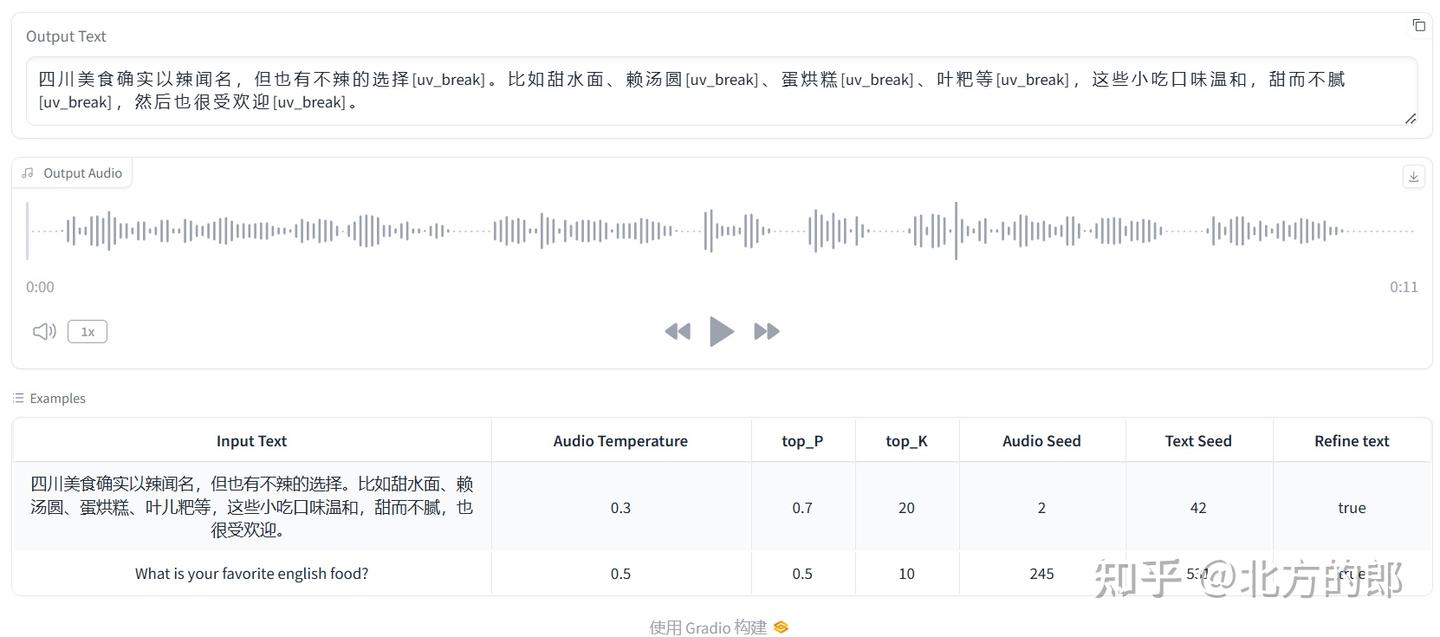
Task: Click the list icon next to Examples
Action: click(x=16, y=397)
